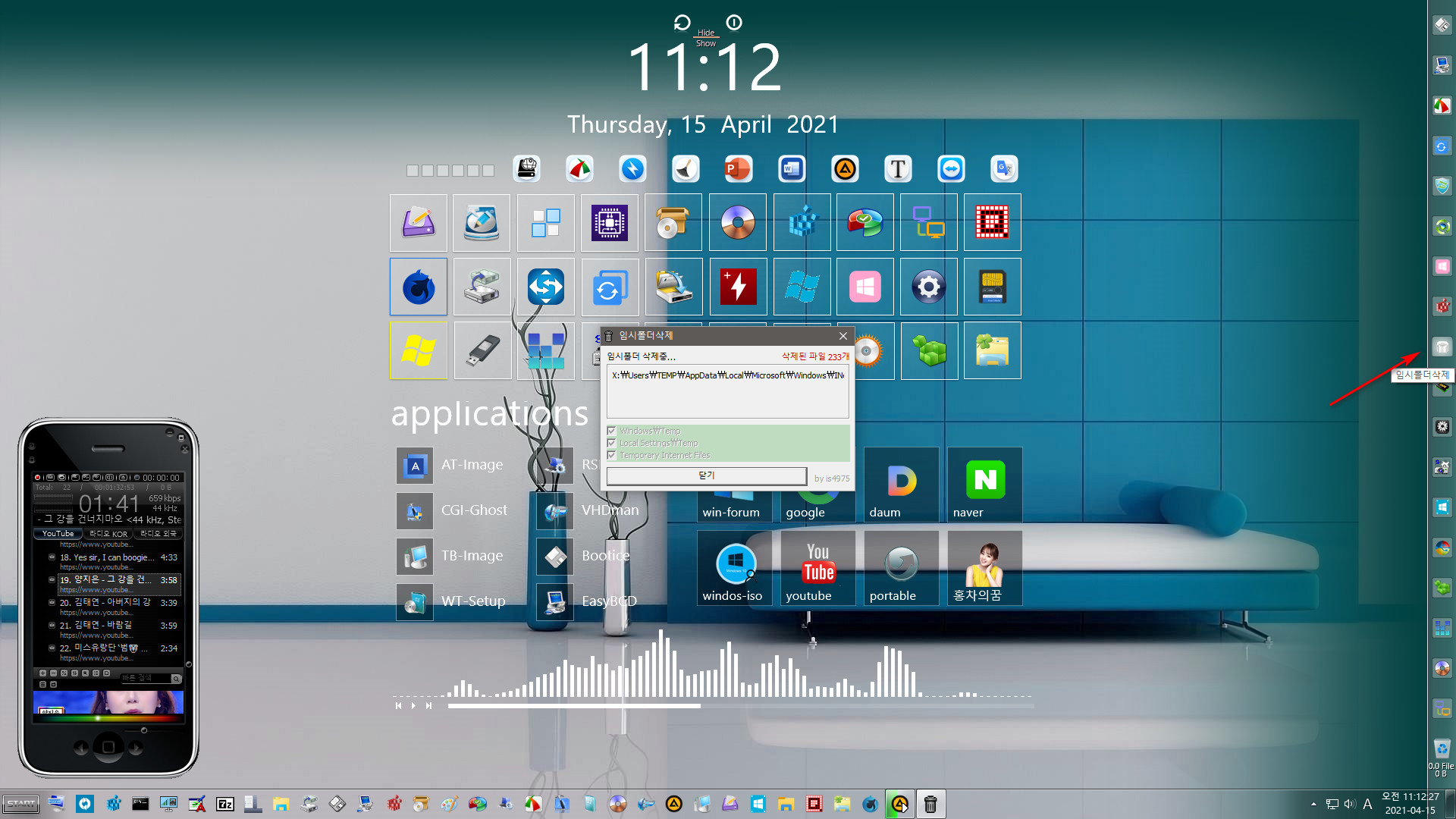Launch the UltraISO disc tile
1456x819 pixels.
pos(738,222)
